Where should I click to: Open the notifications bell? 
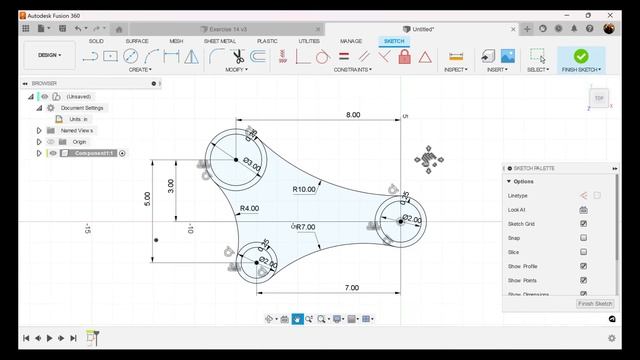coord(574,29)
